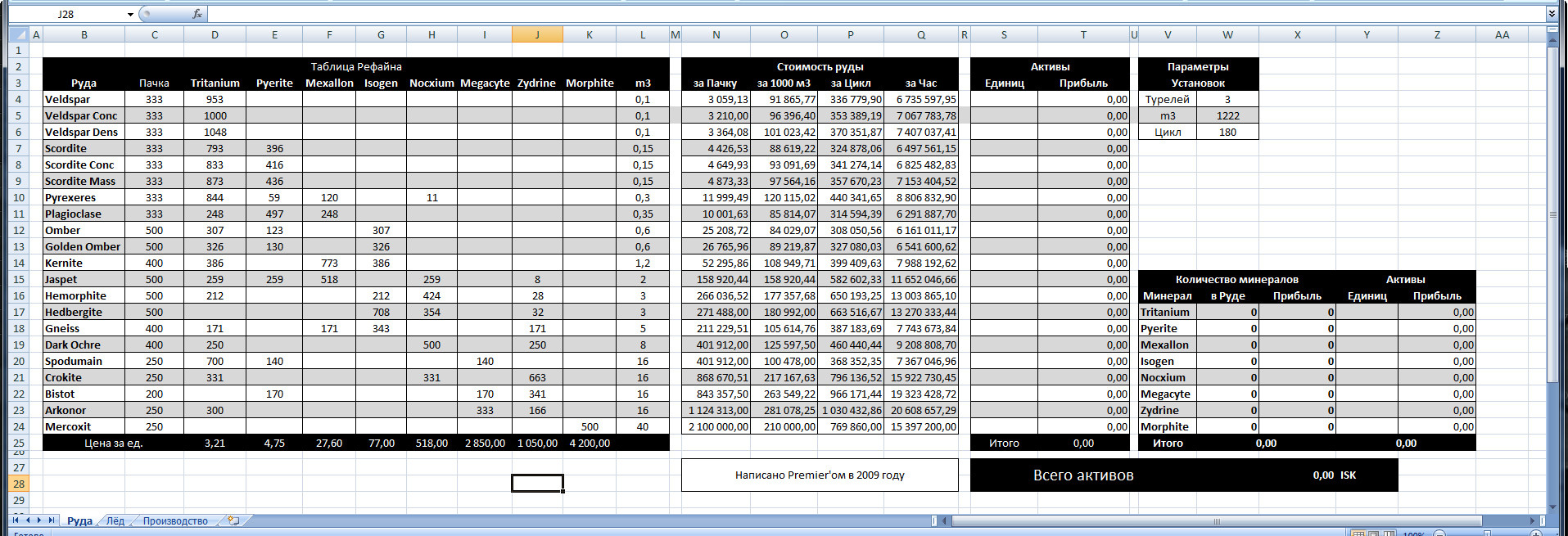Click the Select All corner triangle
Image resolution: width=1568 pixels, height=536 pixels.
point(19,34)
